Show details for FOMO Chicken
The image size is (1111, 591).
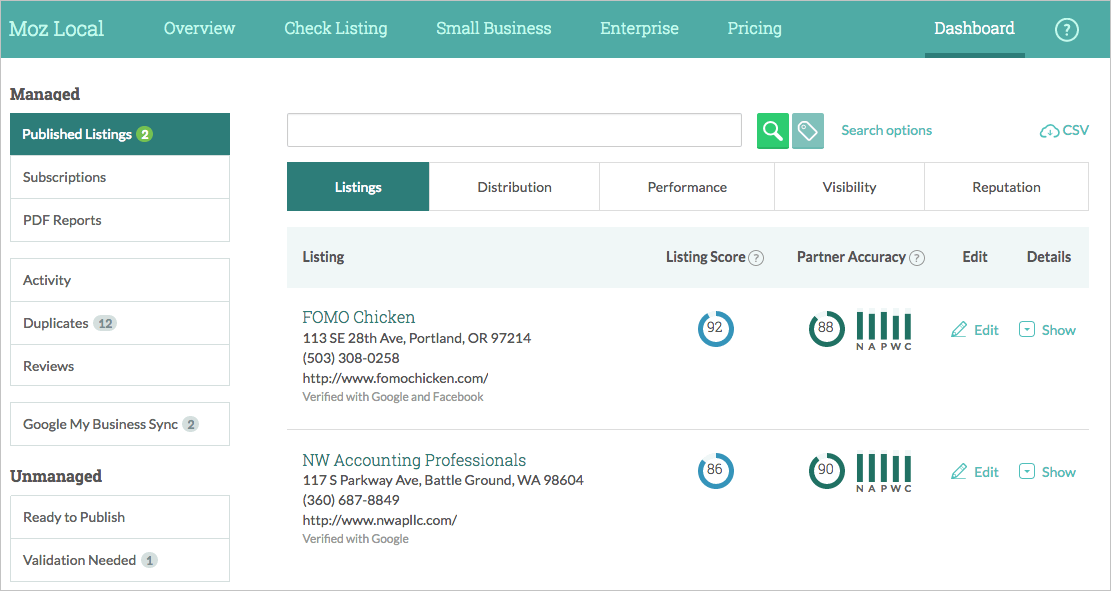pos(1047,329)
